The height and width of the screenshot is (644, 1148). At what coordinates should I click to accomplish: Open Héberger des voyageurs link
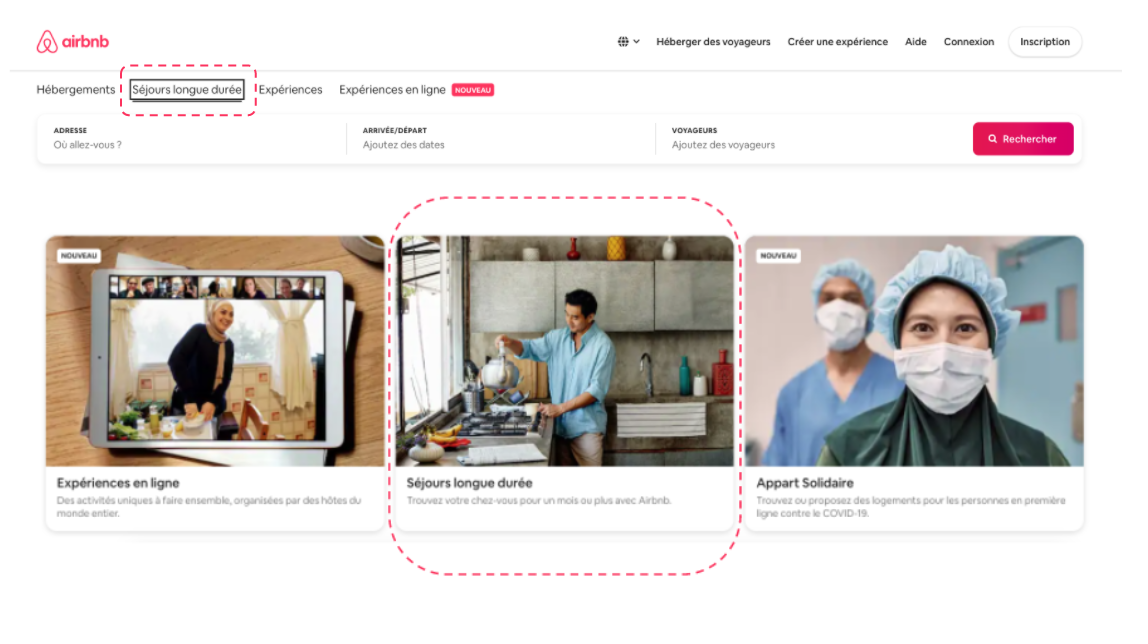(713, 42)
